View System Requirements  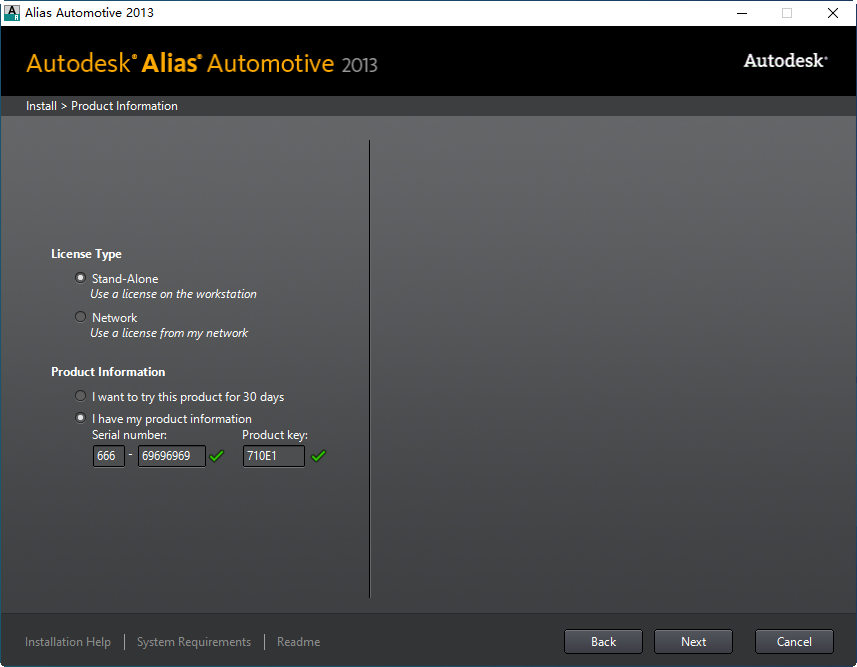click(194, 642)
